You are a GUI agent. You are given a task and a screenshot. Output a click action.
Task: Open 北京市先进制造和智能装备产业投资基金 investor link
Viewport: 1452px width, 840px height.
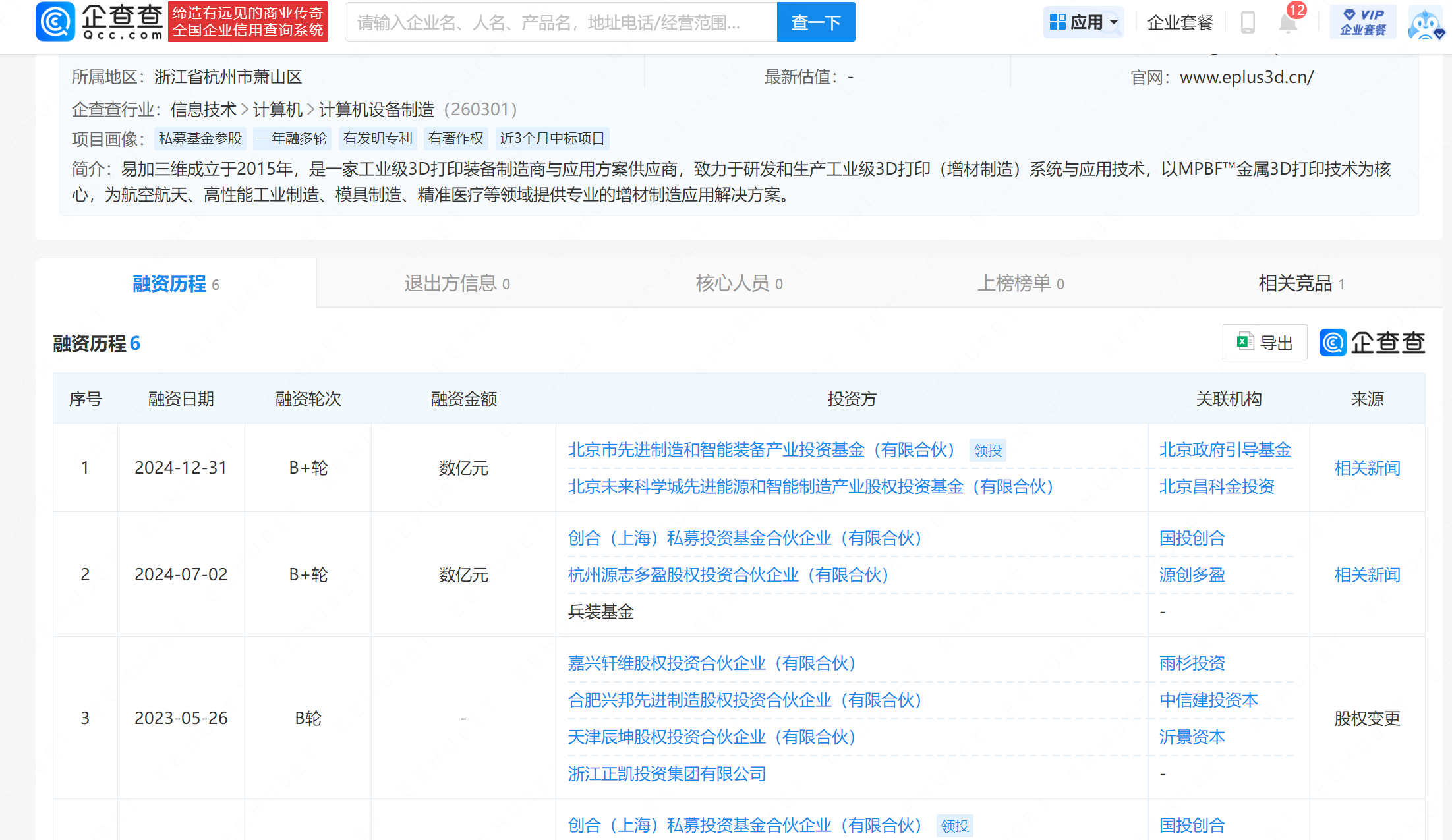click(x=761, y=450)
